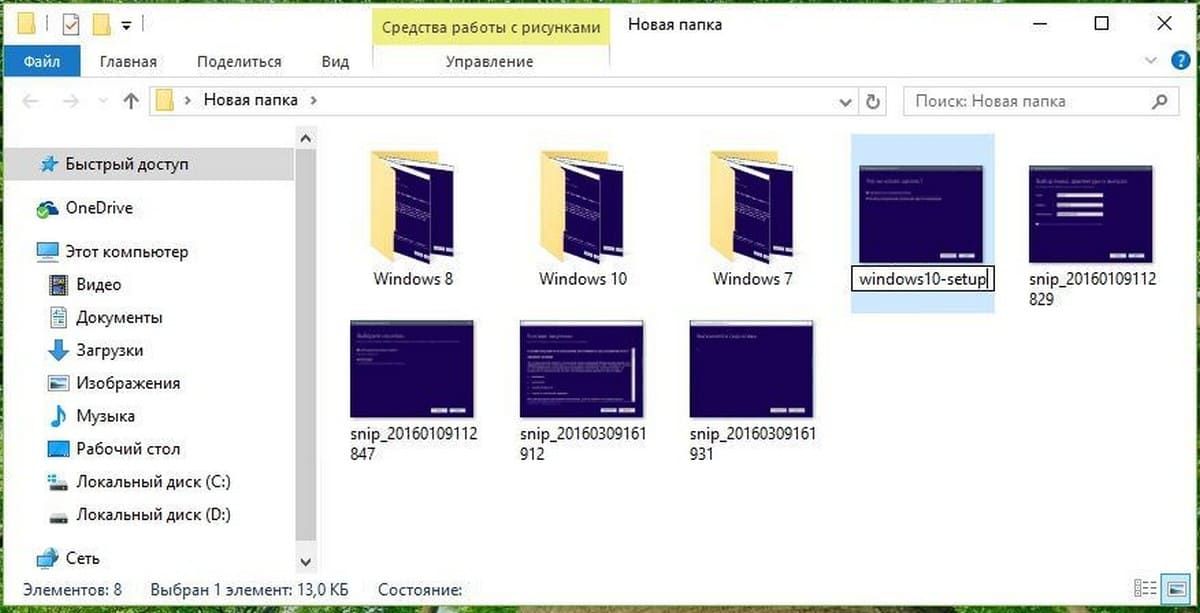Switch to the Вид ribbon tab
The width and height of the screenshot is (1200, 613).
tap(335, 61)
